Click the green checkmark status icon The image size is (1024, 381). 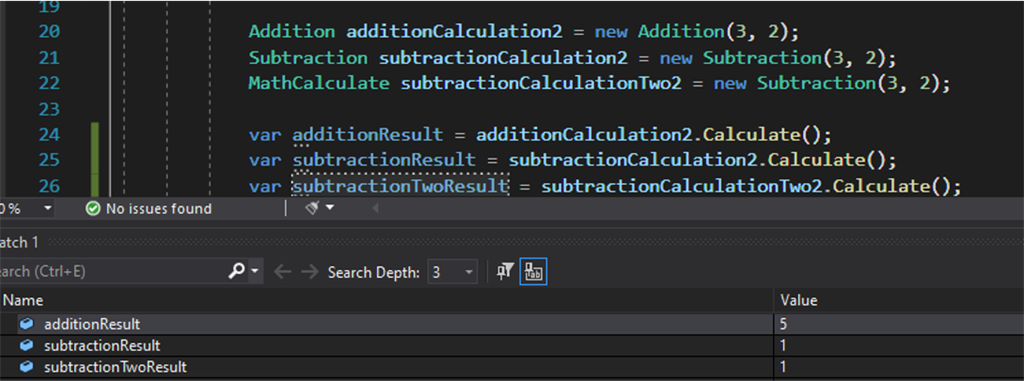[93, 208]
